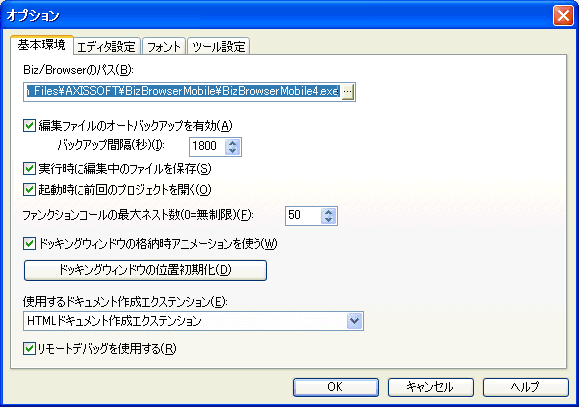The width and height of the screenshot is (579, 407).
Task: Toggle 実行時に編集中のファイルを保存 checkbox
Action: tap(29, 169)
